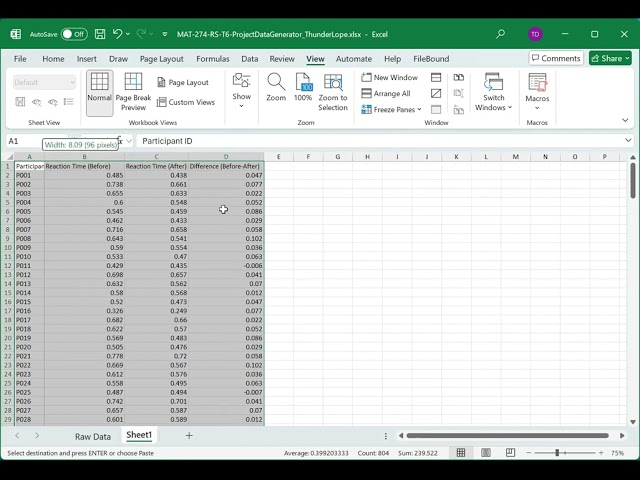This screenshot has width=640, height=480.
Task: Select column E header
Action: tap(279, 157)
